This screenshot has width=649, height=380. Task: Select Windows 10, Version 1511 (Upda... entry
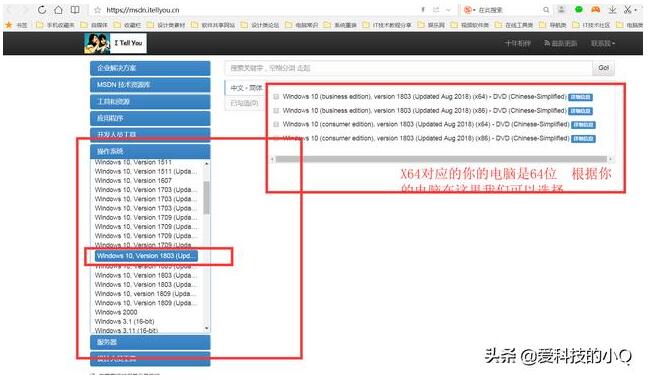[x=146, y=171]
